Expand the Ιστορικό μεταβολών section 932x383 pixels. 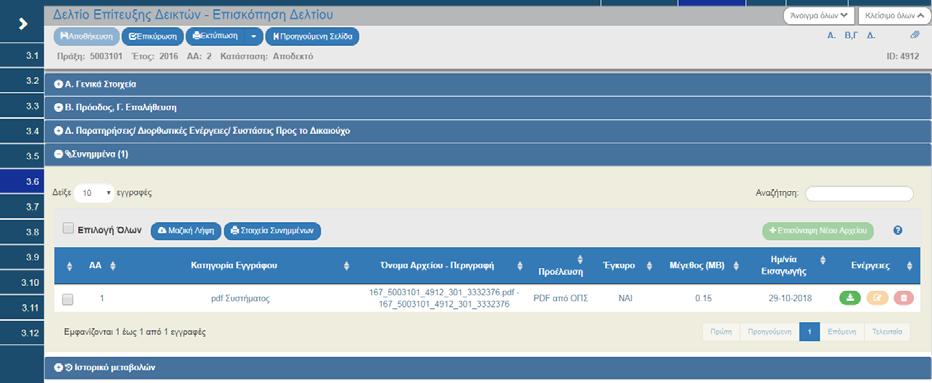[489, 368]
